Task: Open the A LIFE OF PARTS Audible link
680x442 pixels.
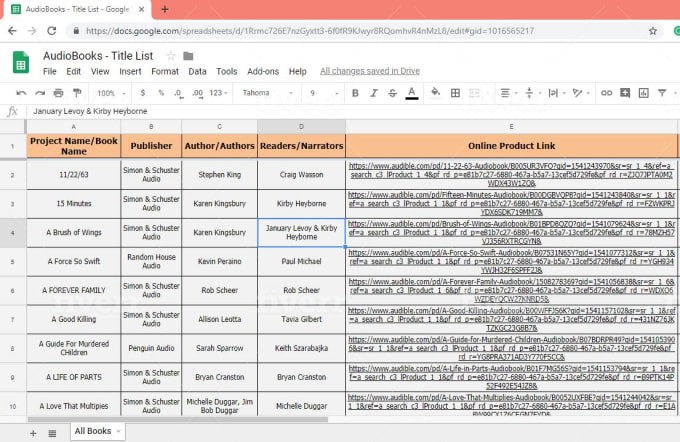Action: pos(511,377)
